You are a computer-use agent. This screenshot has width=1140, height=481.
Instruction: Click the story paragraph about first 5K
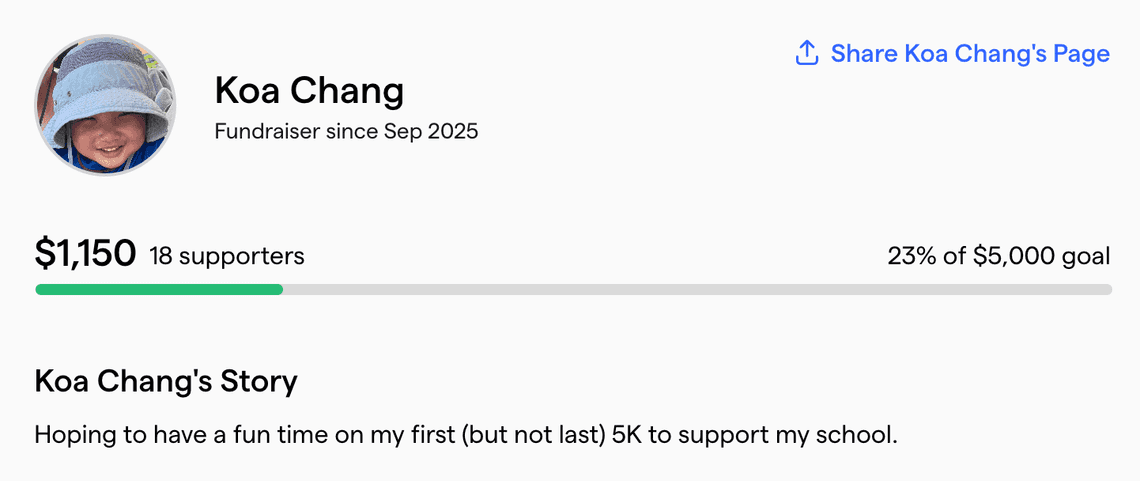pyautogui.click(x=466, y=436)
